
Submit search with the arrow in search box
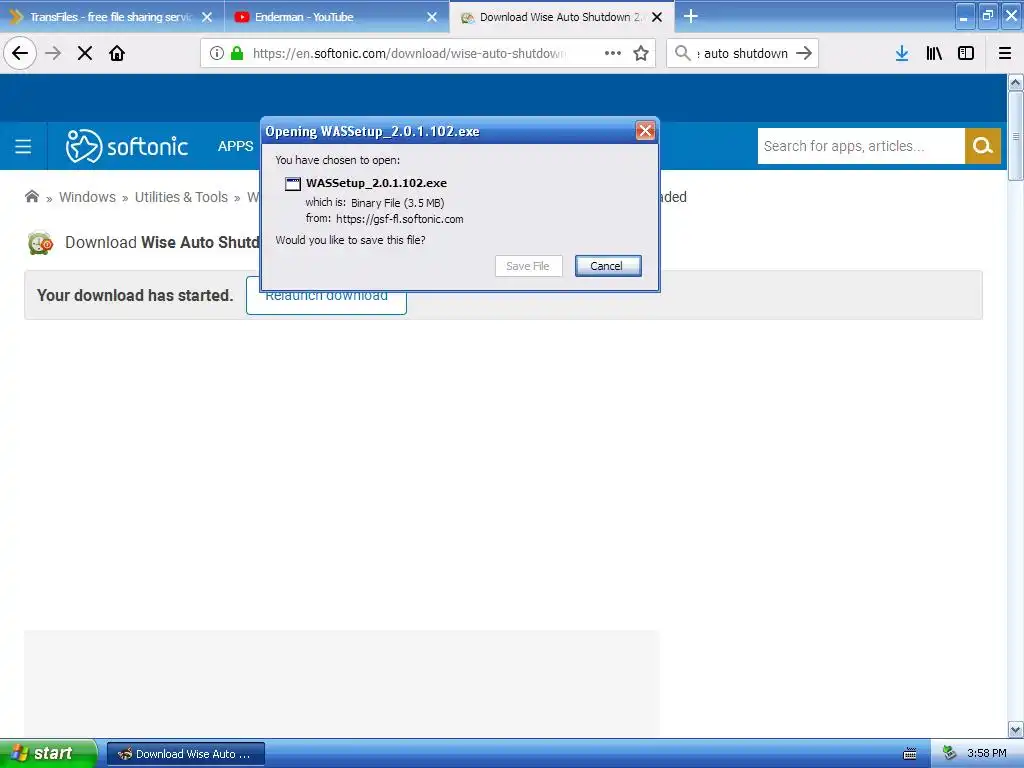tap(804, 53)
